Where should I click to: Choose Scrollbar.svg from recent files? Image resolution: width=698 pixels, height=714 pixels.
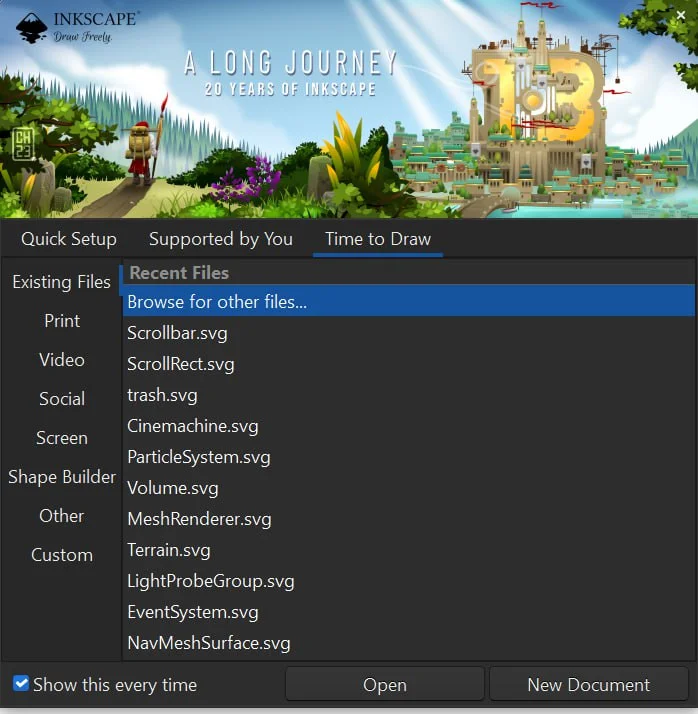[x=177, y=333]
